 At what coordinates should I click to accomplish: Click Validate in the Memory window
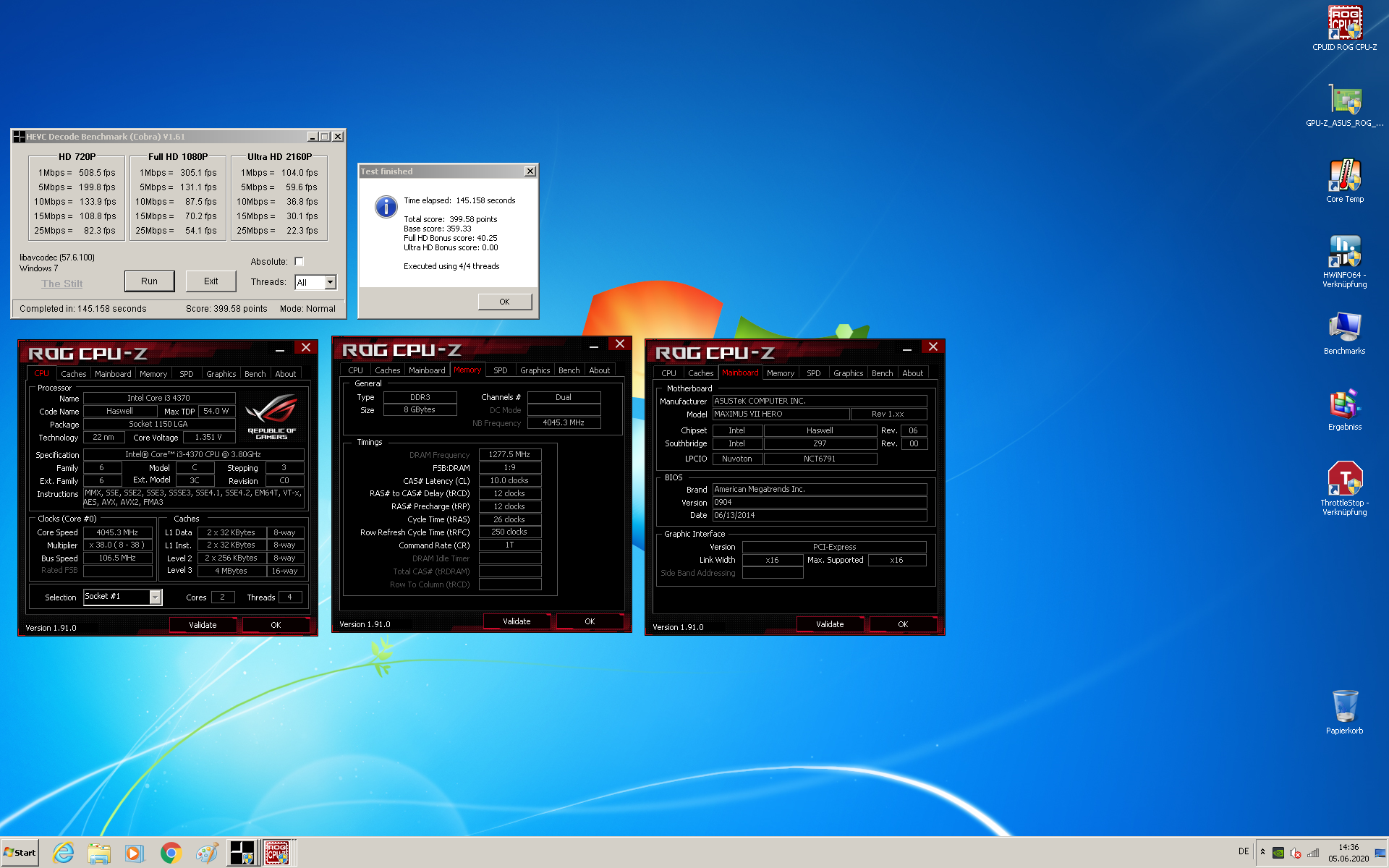tap(517, 621)
